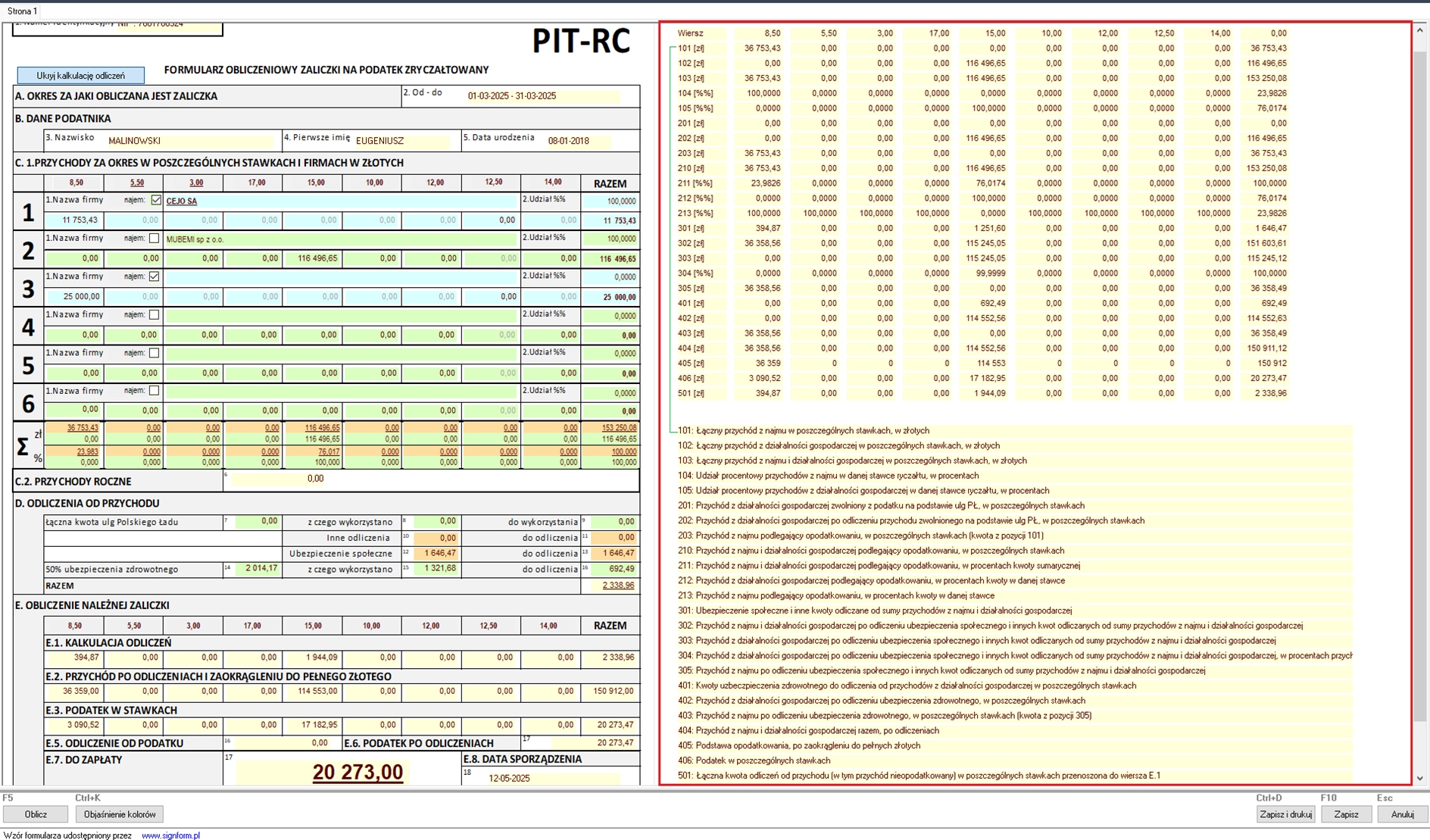This screenshot has width=1430, height=840.
Task: Open the www.signform.pl link
Action: click(170, 835)
